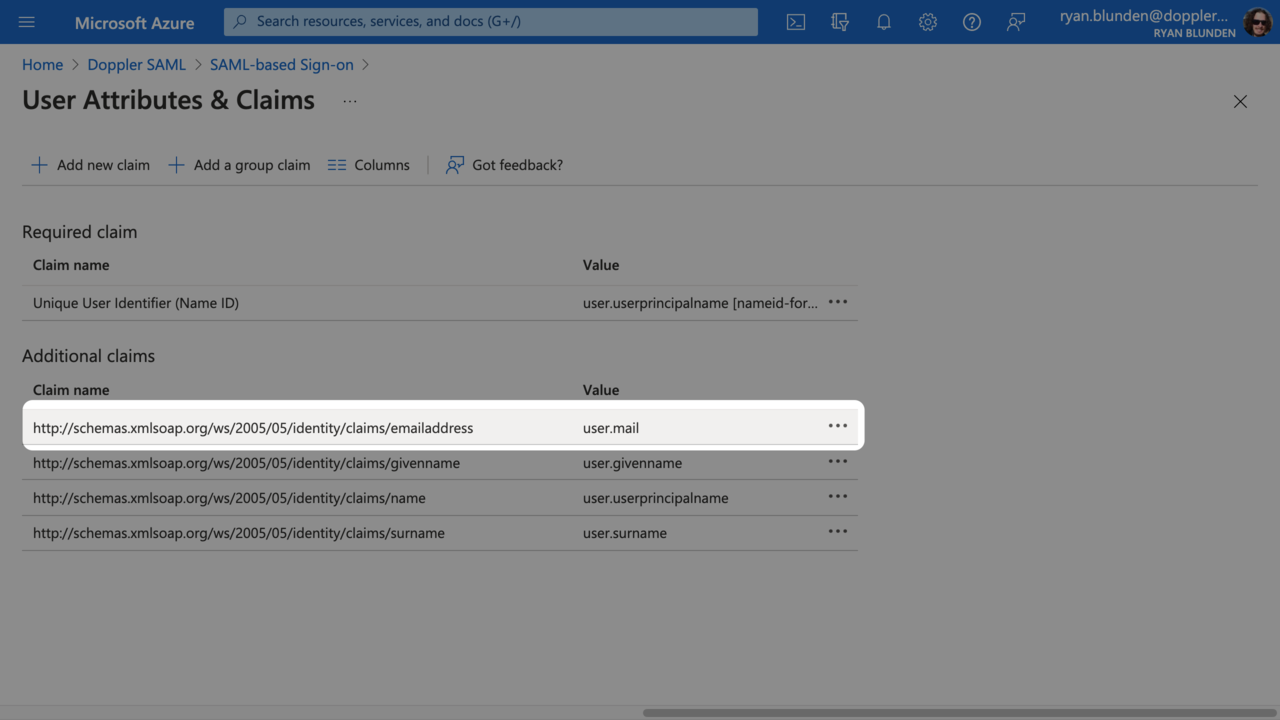Click the top bar Feedback icon
1280x720 pixels.
click(1016, 22)
